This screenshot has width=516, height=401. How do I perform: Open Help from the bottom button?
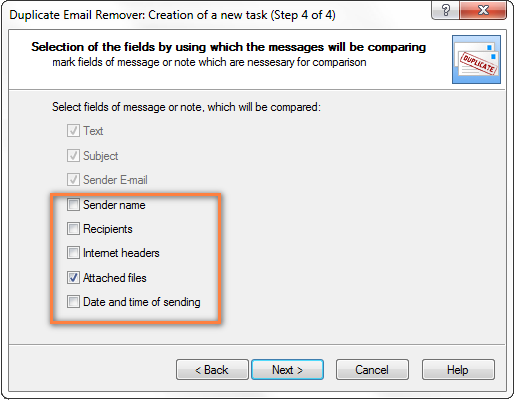458,369
